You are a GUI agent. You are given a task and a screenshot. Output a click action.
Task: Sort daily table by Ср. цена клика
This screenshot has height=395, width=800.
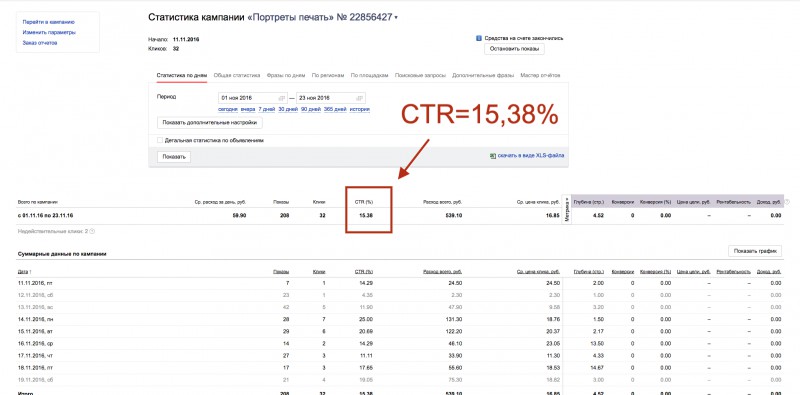tap(538, 272)
